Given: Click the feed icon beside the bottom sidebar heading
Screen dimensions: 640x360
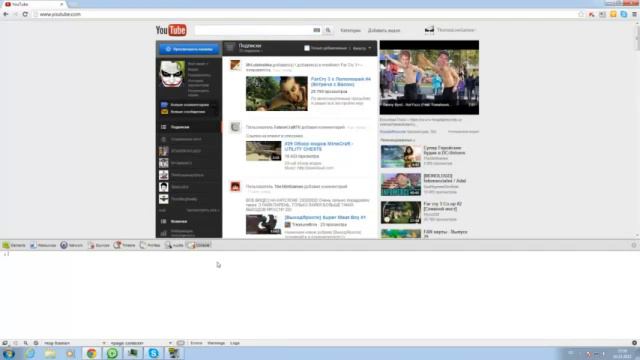Looking at the screenshot, I should coord(164,221).
